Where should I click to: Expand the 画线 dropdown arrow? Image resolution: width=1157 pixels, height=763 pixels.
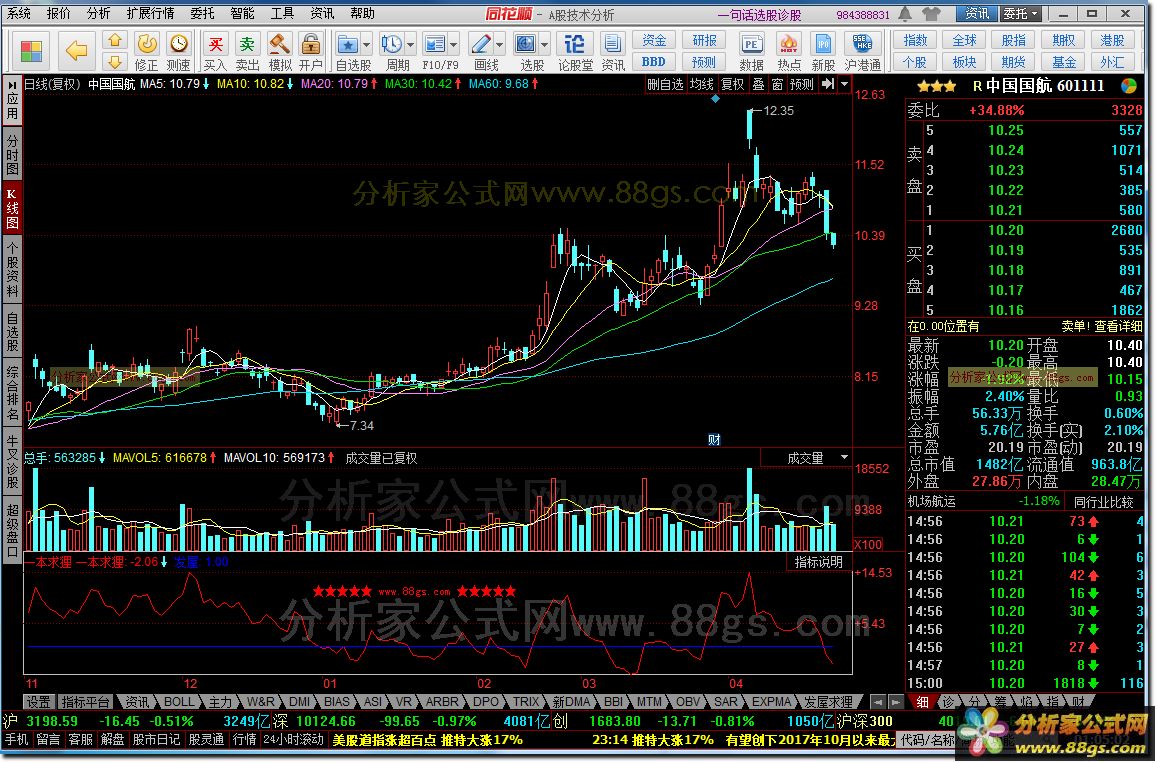499,44
